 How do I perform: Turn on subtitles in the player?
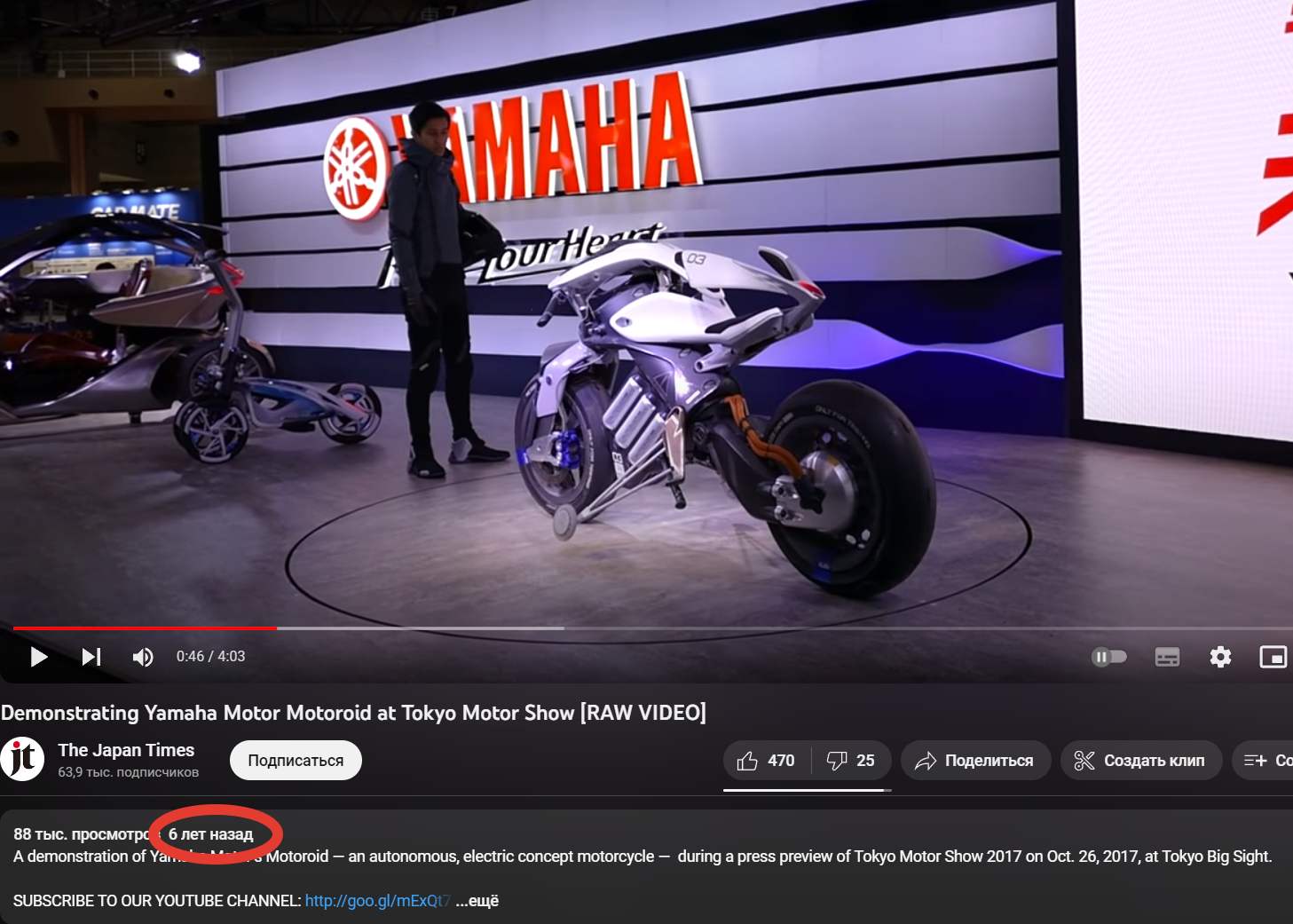[1167, 657]
